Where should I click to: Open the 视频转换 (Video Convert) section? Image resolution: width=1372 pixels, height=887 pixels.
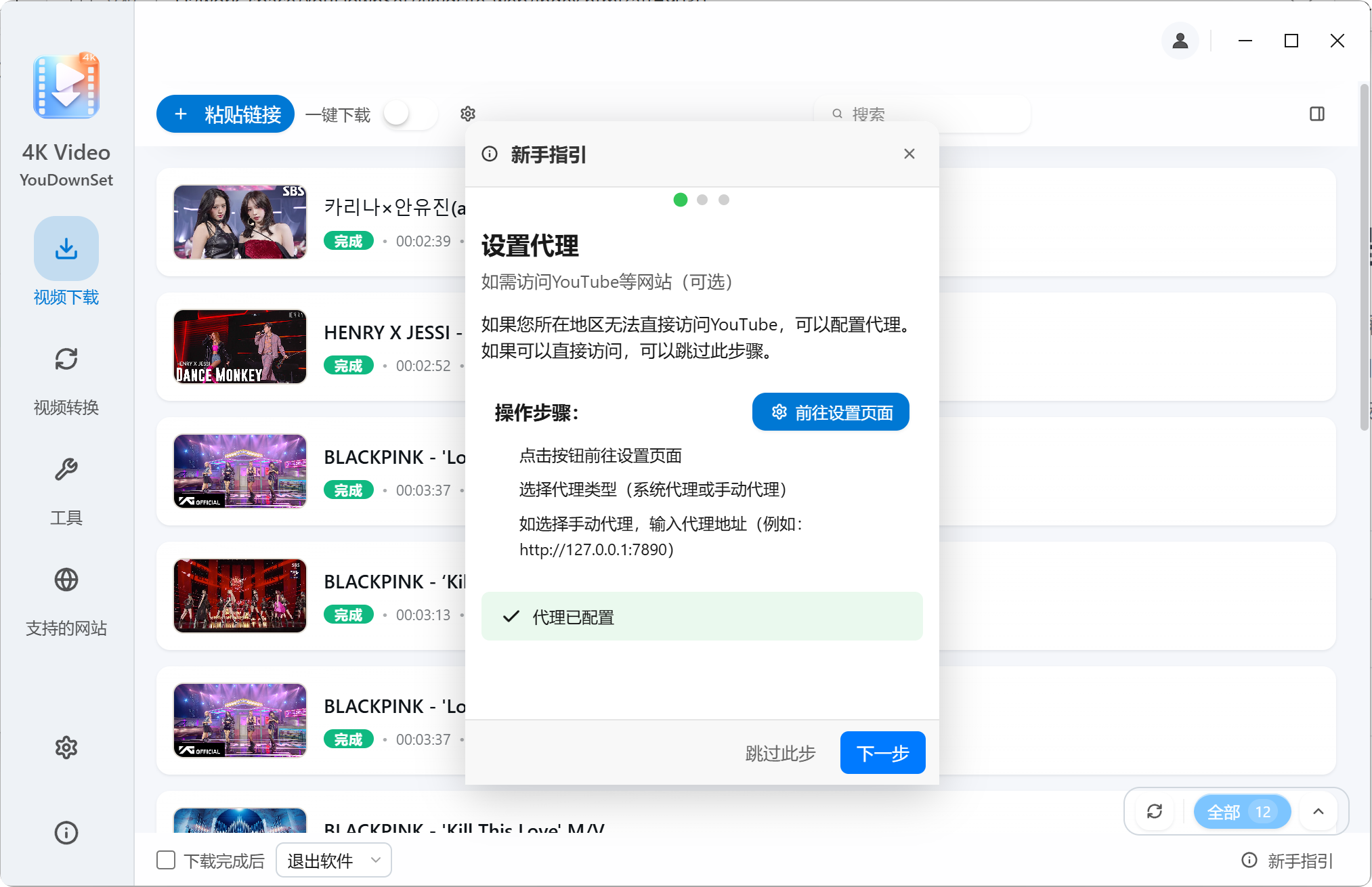point(66,378)
